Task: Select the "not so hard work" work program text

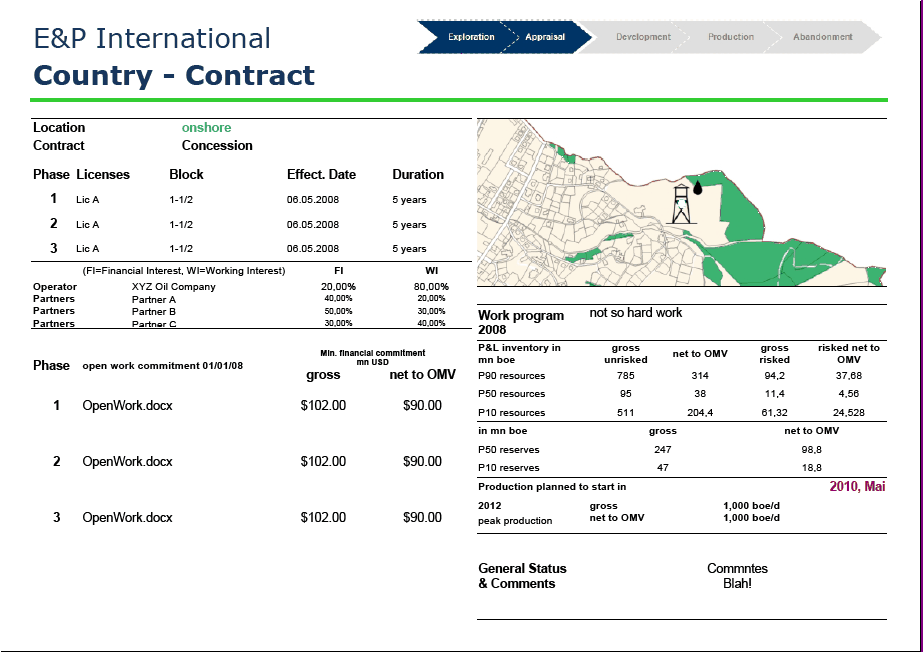Action: [636, 313]
